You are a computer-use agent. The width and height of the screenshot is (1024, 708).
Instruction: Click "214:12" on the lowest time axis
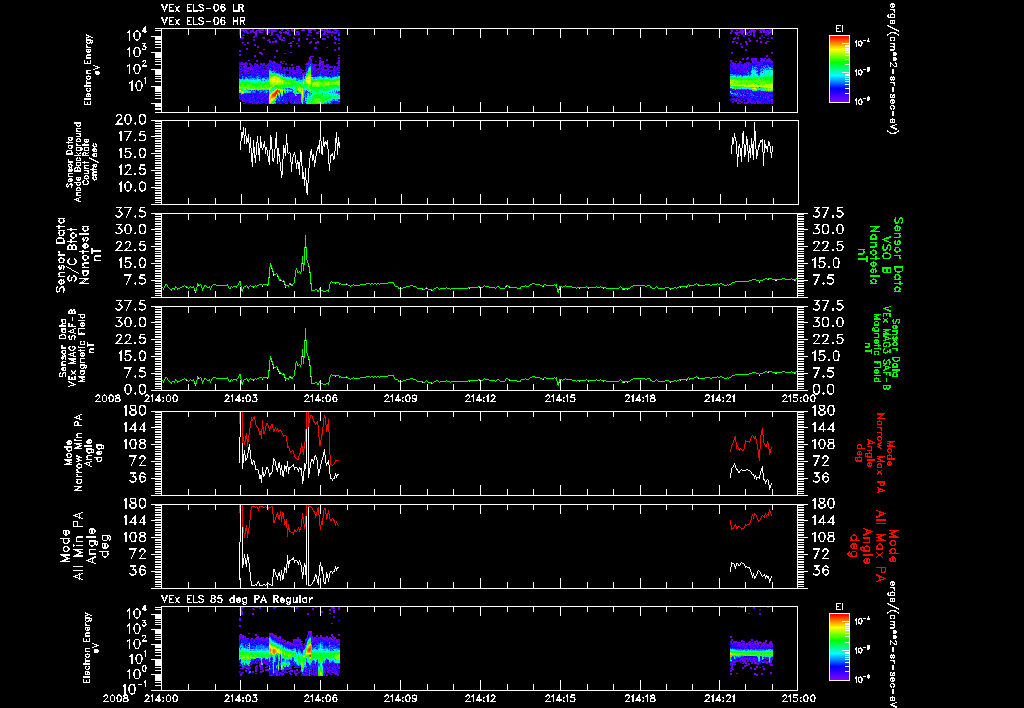click(481, 698)
